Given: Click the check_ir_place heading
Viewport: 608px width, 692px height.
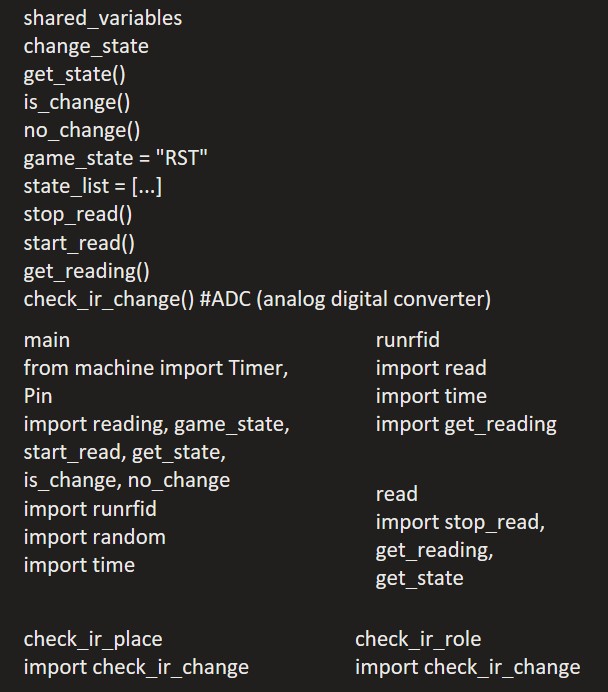Looking at the screenshot, I should point(93,638).
